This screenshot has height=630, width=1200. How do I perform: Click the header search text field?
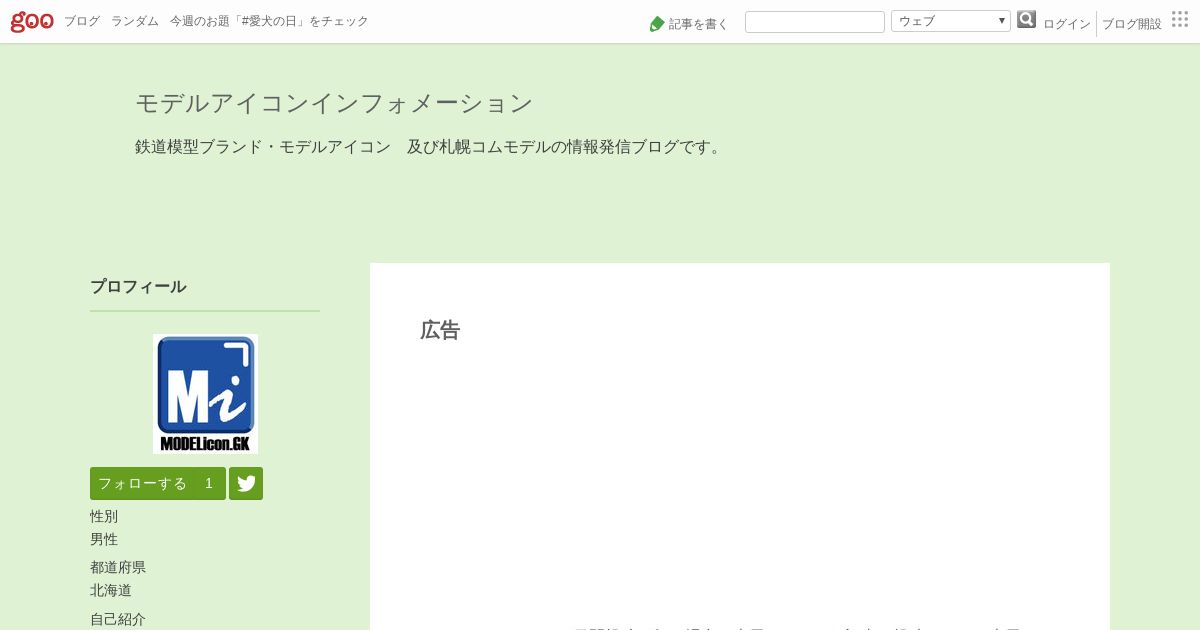click(x=815, y=22)
